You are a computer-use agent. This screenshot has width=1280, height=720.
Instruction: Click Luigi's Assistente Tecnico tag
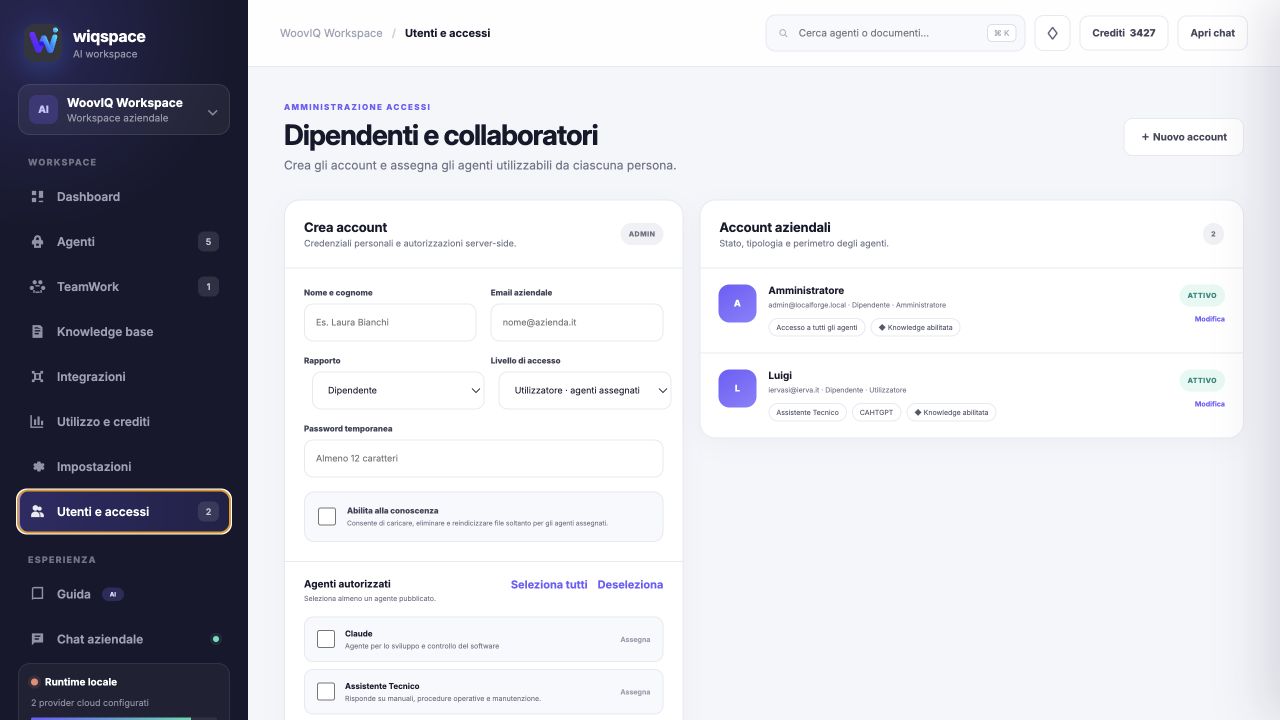click(807, 412)
